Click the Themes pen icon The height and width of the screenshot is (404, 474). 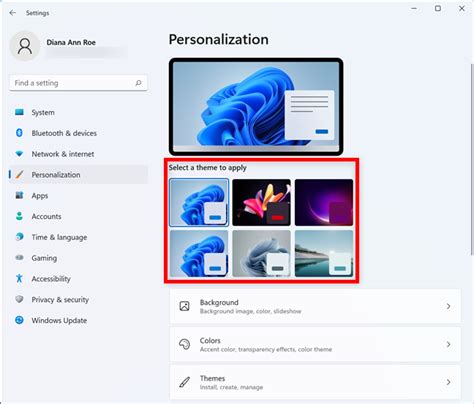184,382
